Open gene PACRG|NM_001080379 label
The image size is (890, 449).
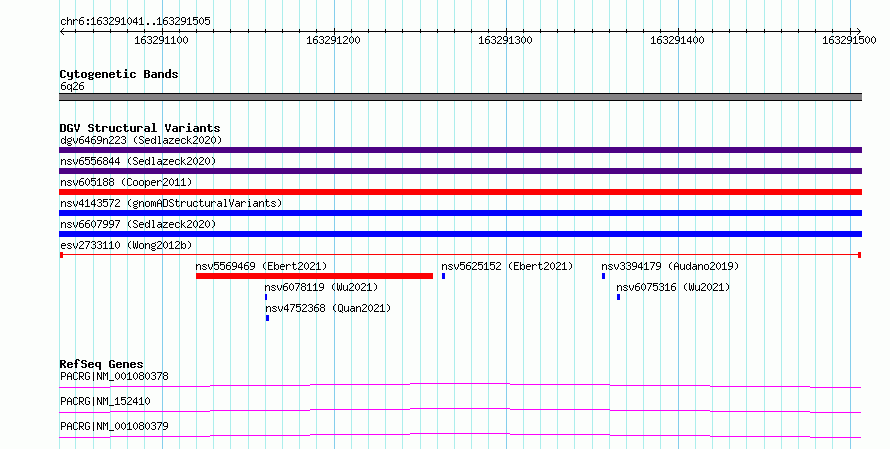[114, 426]
